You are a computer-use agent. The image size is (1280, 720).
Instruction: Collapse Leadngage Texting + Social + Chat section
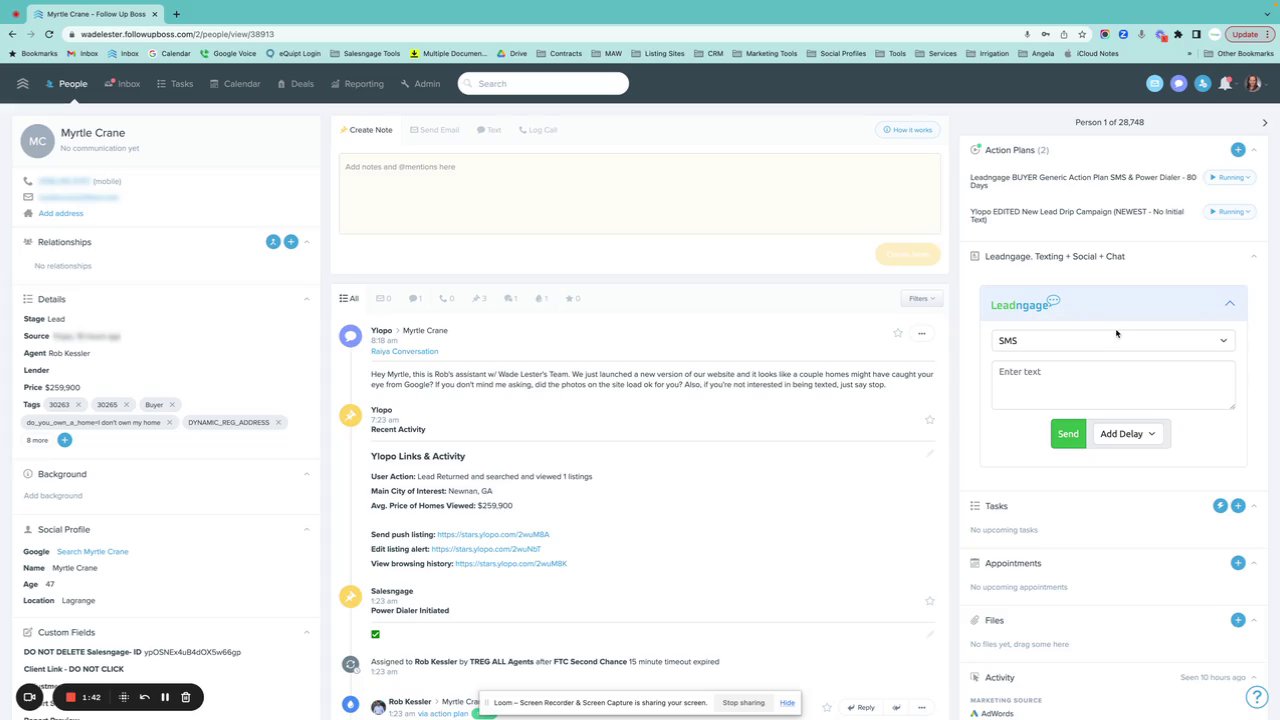pyautogui.click(x=1254, y=256)
